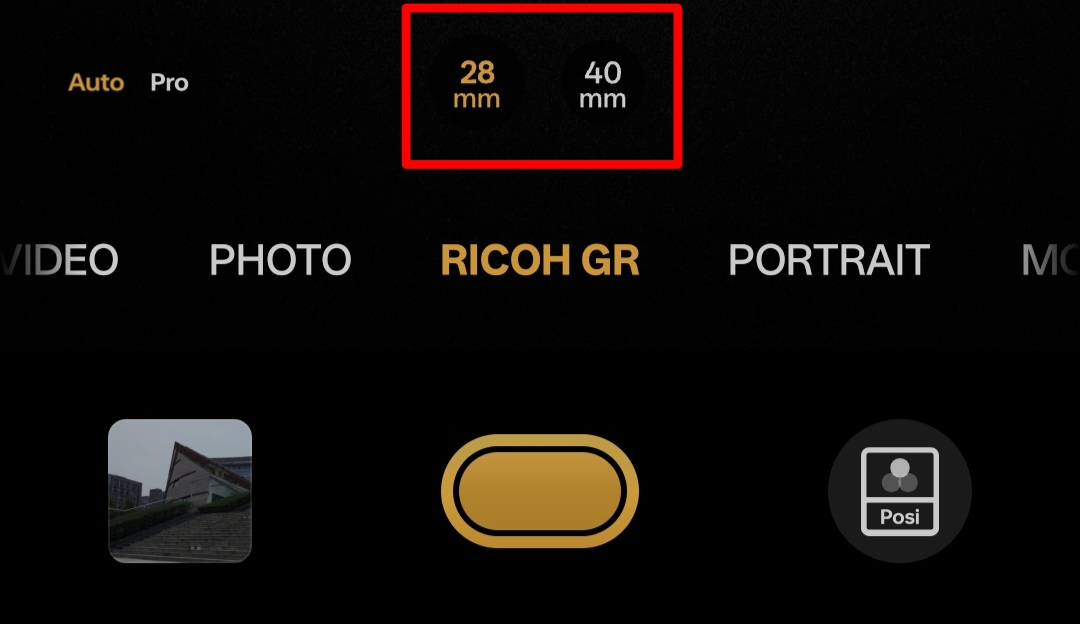Click the highlighted RICOH GR label

[540, 260]
